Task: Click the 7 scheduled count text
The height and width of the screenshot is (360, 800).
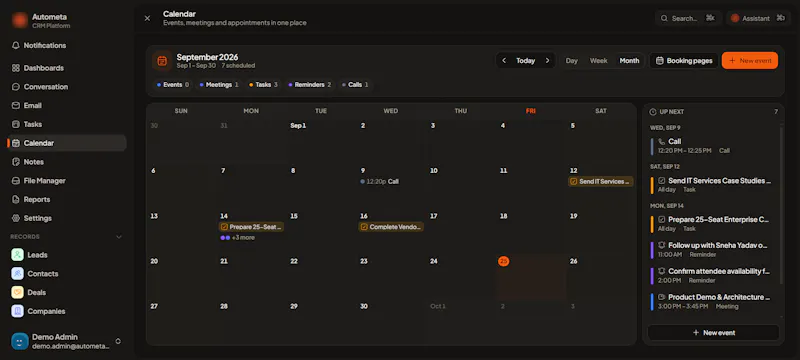Action: [238, 66]
